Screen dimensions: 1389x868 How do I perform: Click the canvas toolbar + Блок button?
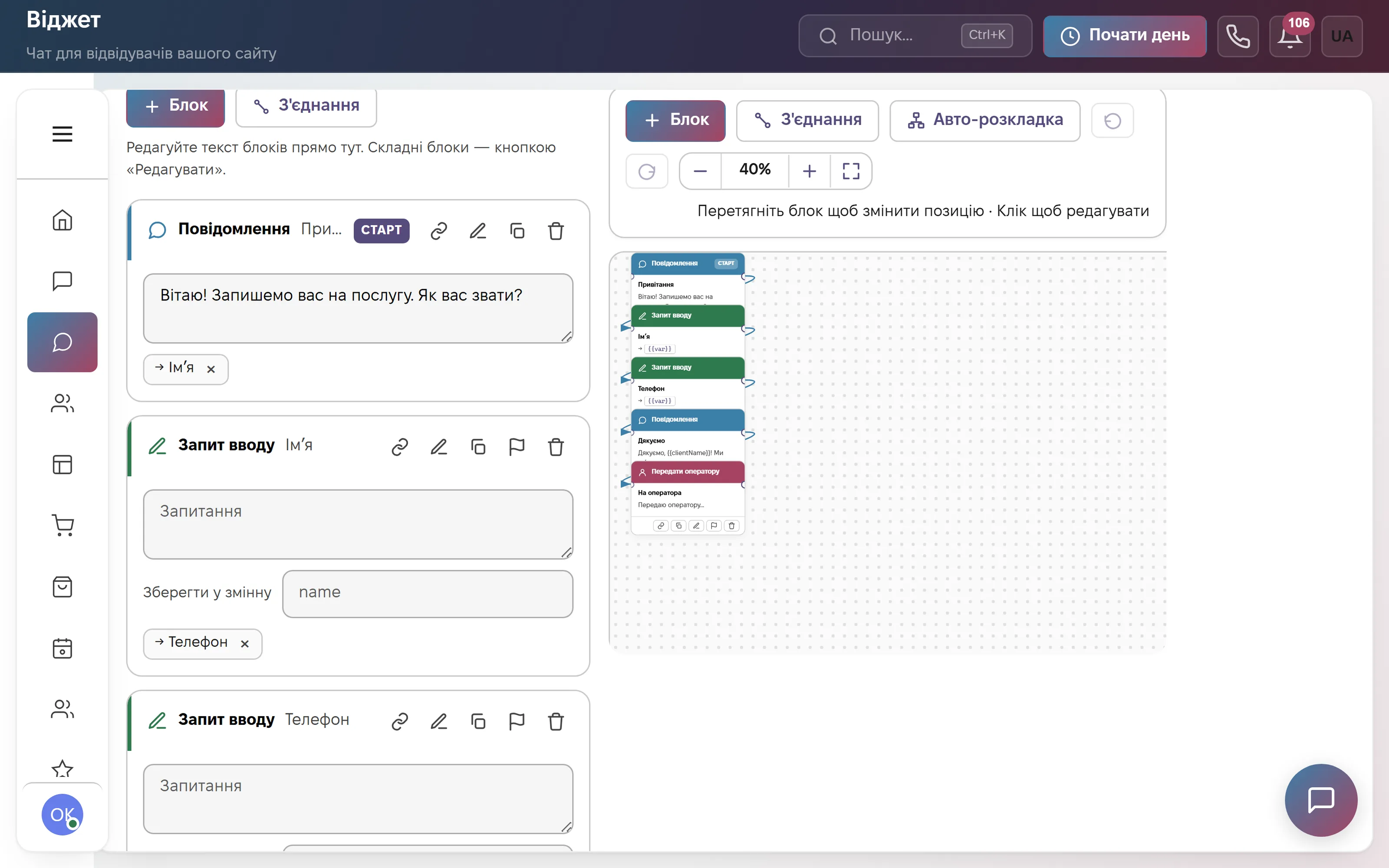tap(675, 121)
